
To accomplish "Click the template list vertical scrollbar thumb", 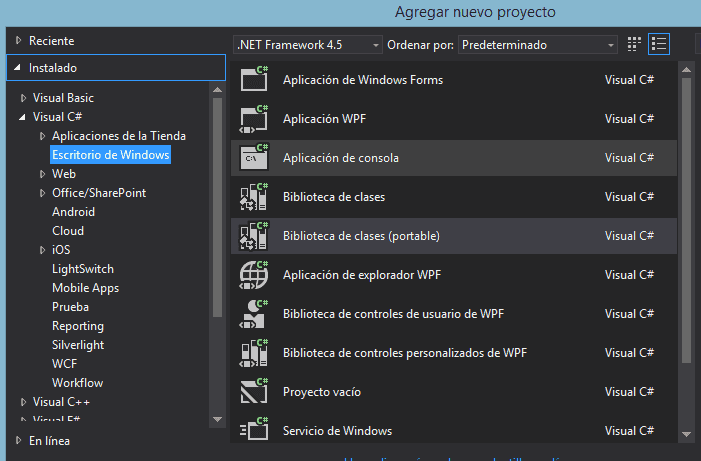I will point(687,220).
